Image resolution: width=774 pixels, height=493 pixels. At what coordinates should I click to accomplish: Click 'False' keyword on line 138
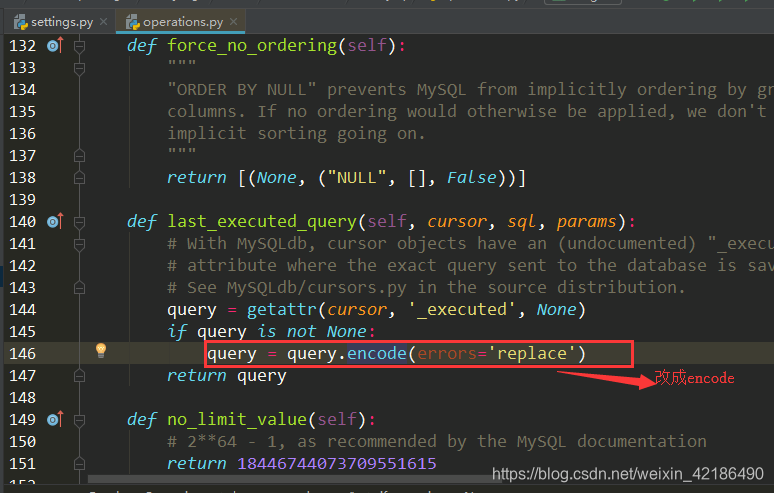coord(472,178)
